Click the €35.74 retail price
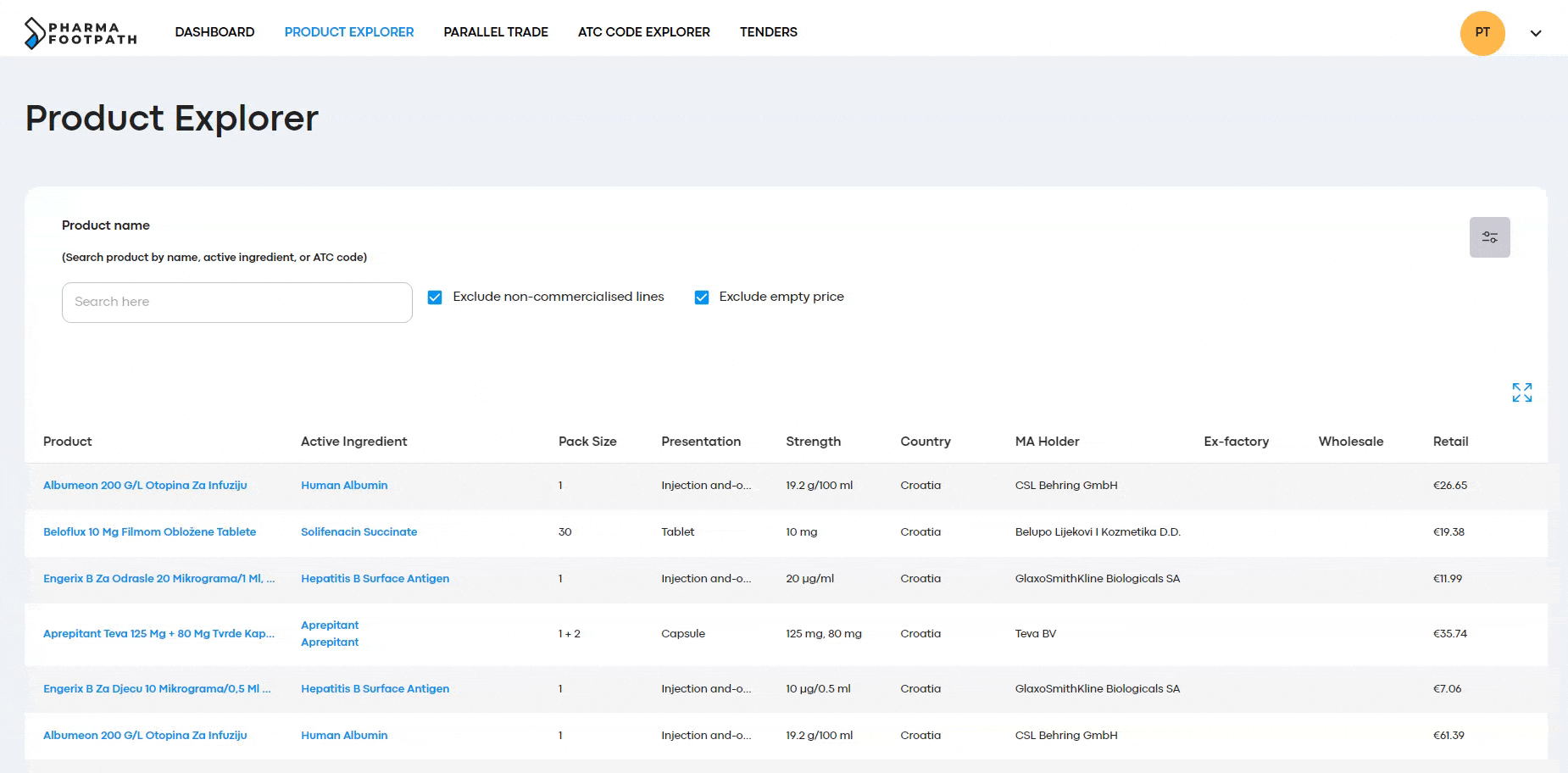This screenshot has width=1568, height=773. click(1450, 634)
